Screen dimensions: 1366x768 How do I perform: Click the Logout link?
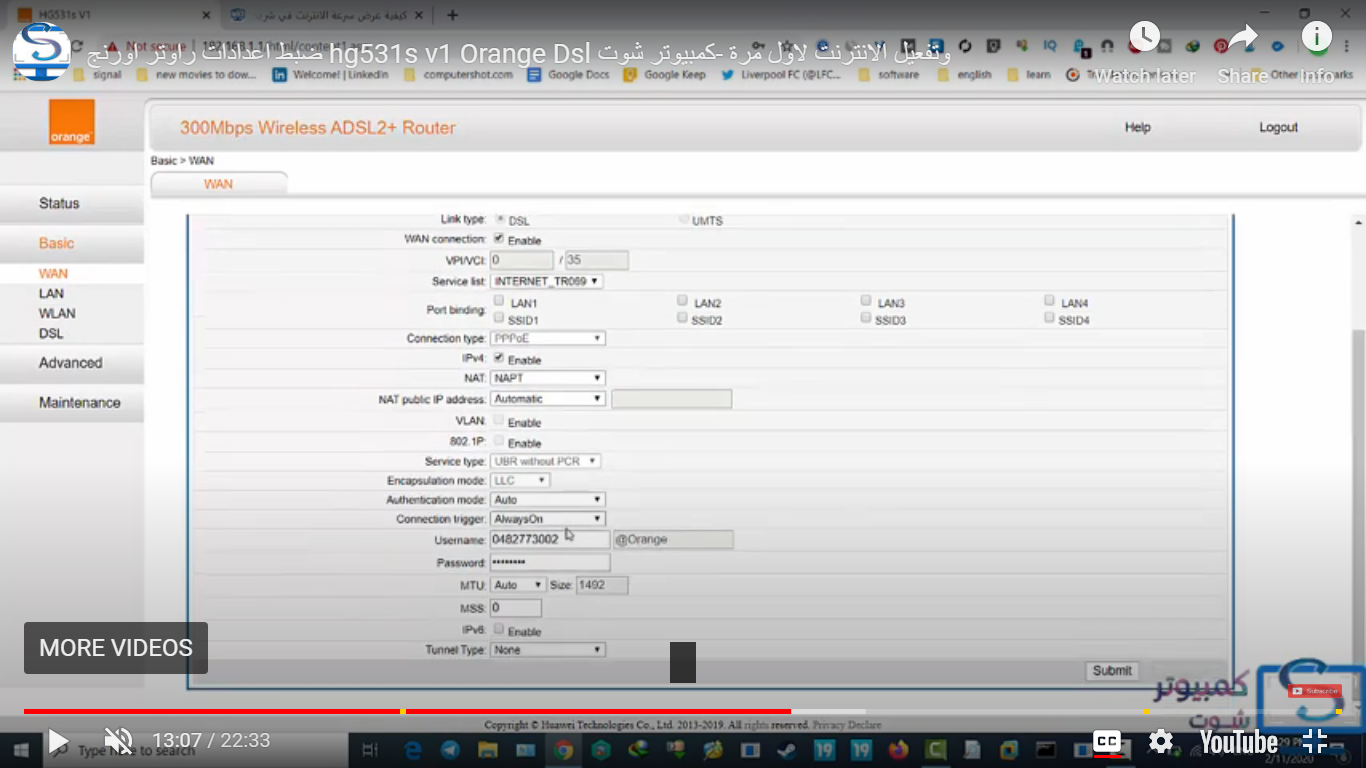[x=1278, y=127]
